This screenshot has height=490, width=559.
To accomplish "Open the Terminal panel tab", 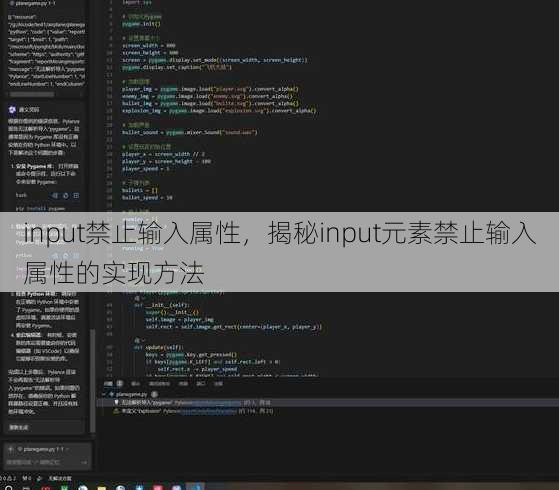I will tap(183, 383).
